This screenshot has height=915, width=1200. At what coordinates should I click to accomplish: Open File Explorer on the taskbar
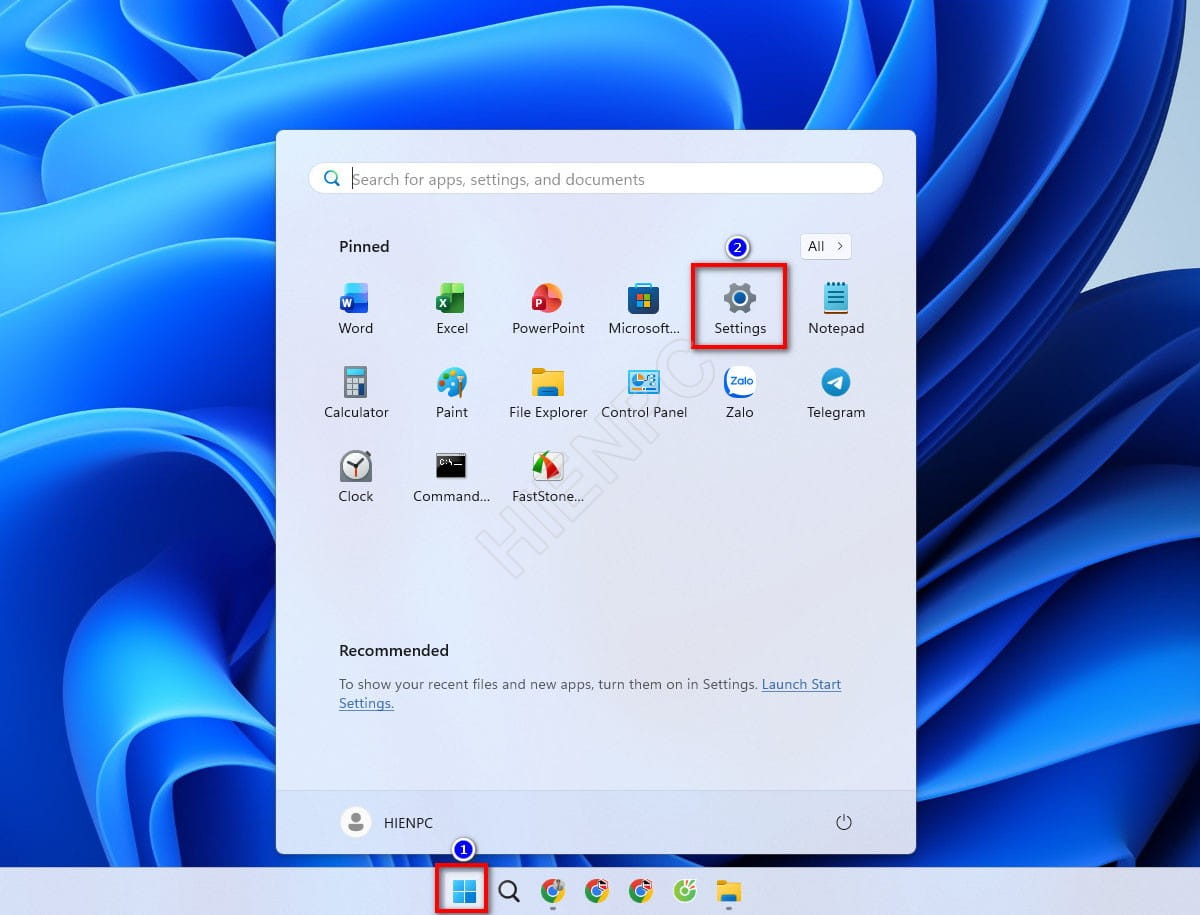tap(729, 890)
